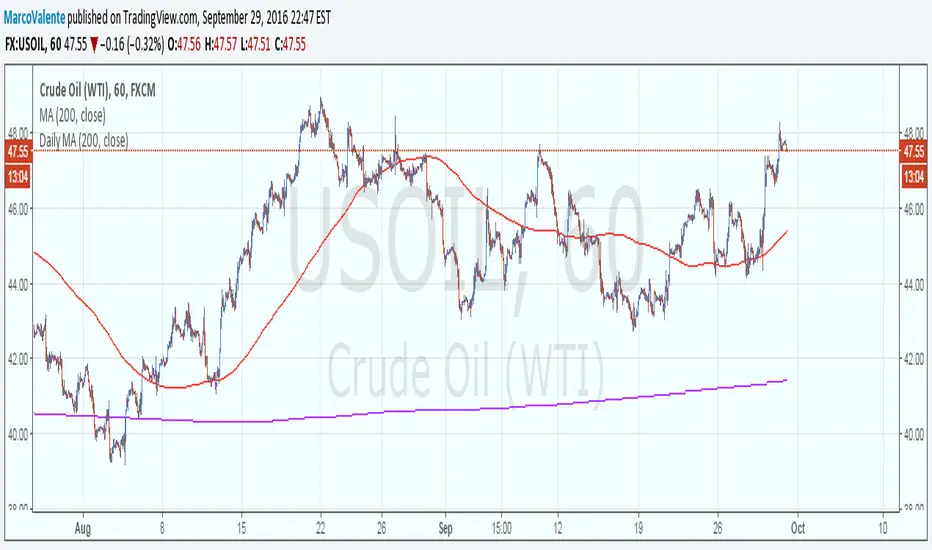Click the close price value C:47.55

(290, 45)
